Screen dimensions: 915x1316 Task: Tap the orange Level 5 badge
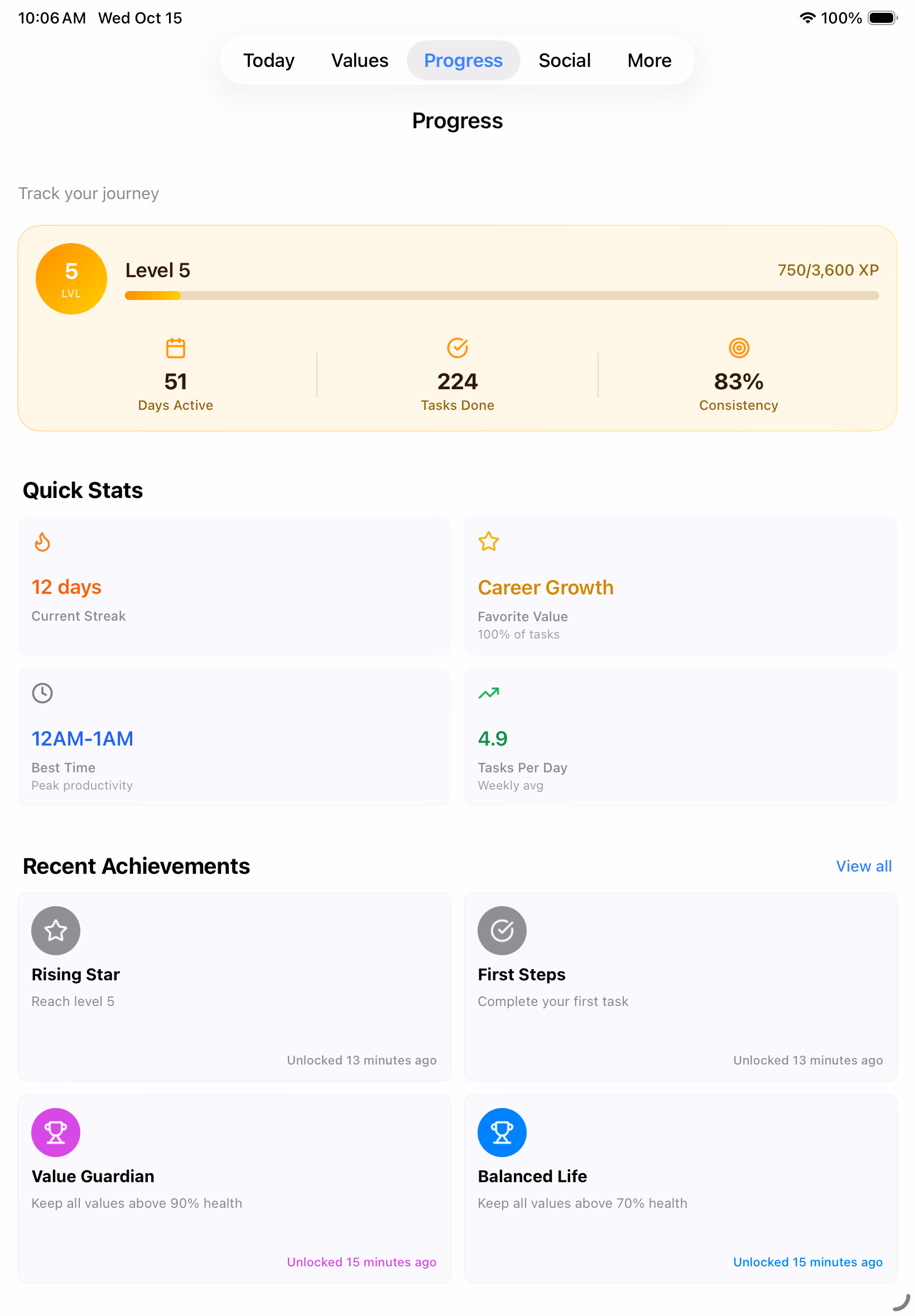point(71,279)
